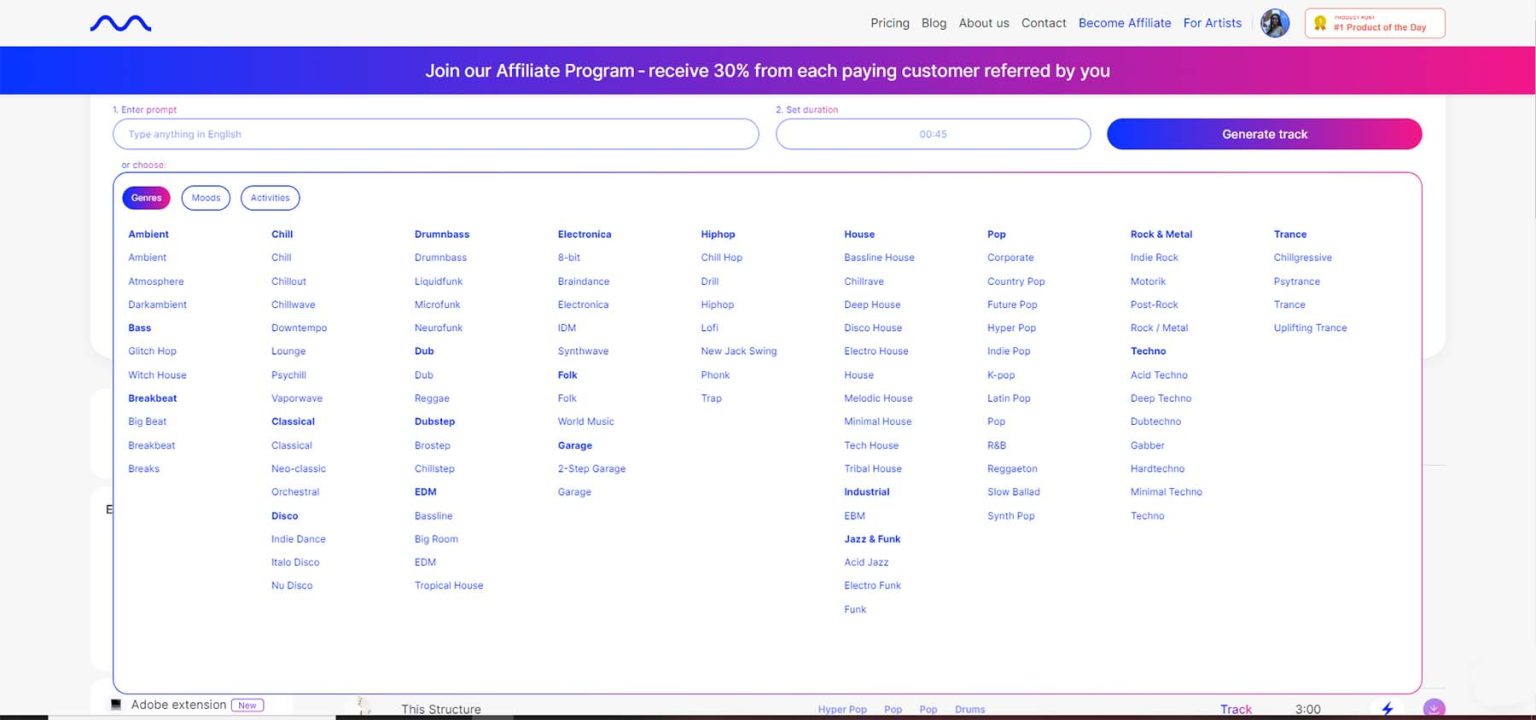Open the Pop tag selector
1536x720 pixels.
point(893,709)
